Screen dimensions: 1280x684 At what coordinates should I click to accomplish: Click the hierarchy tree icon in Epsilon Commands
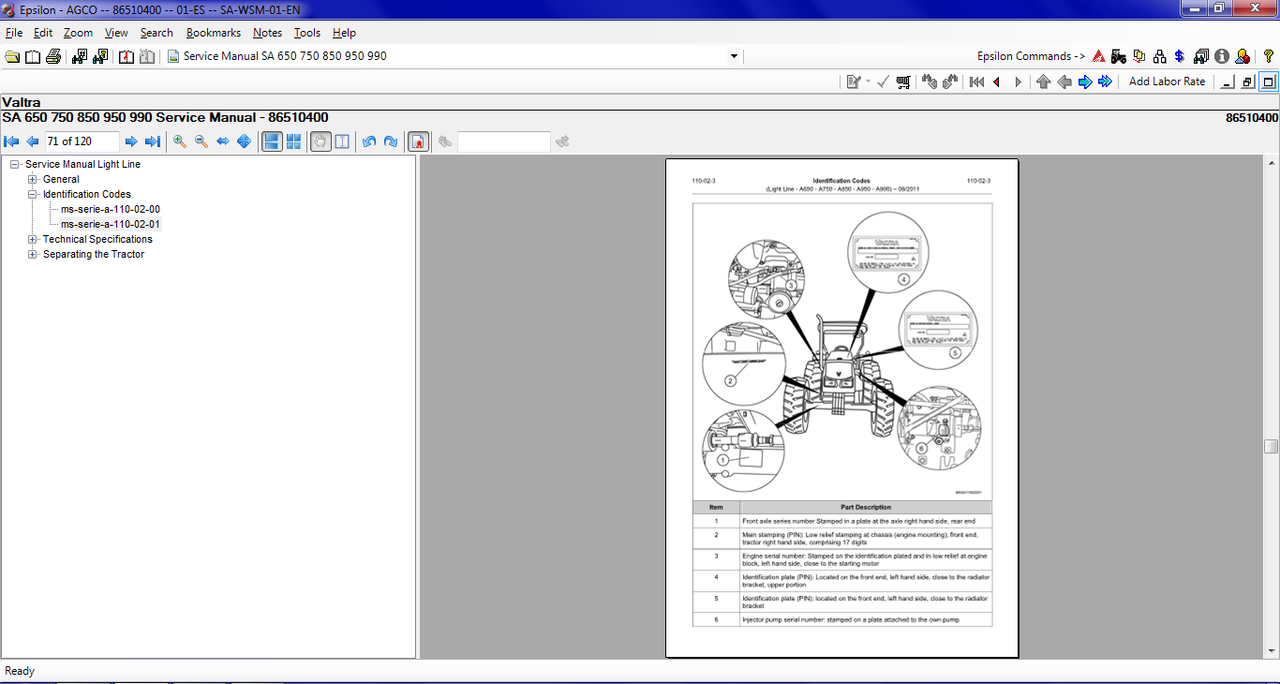(1160, 56)
